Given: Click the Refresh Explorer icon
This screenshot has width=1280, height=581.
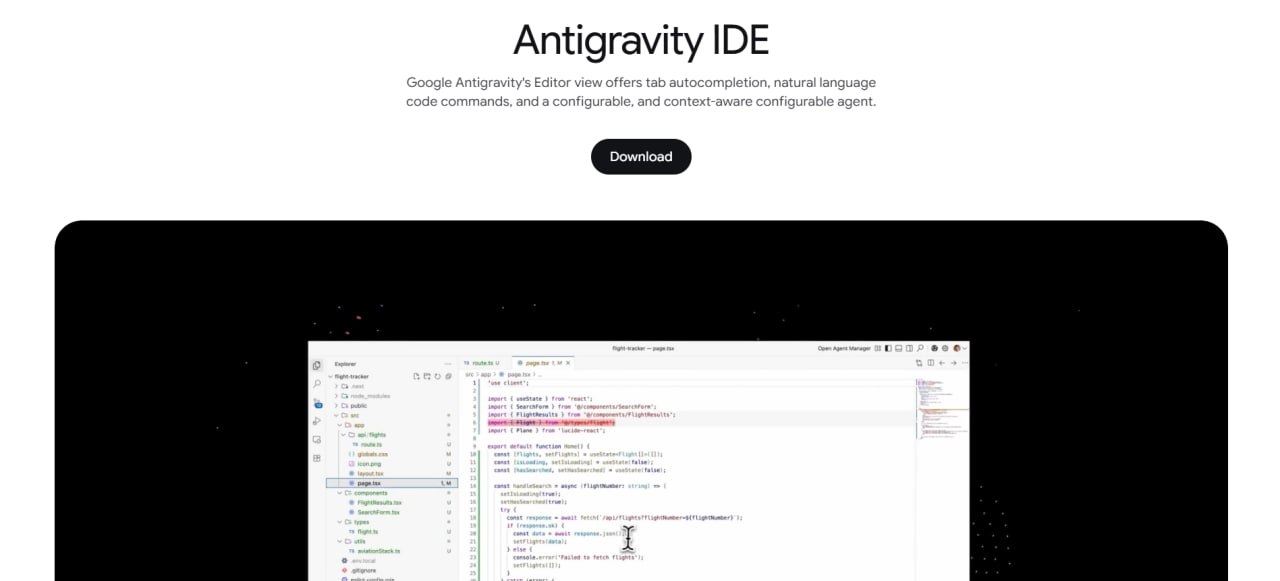Looking at the screenshot, I should (x=437, y=376).
